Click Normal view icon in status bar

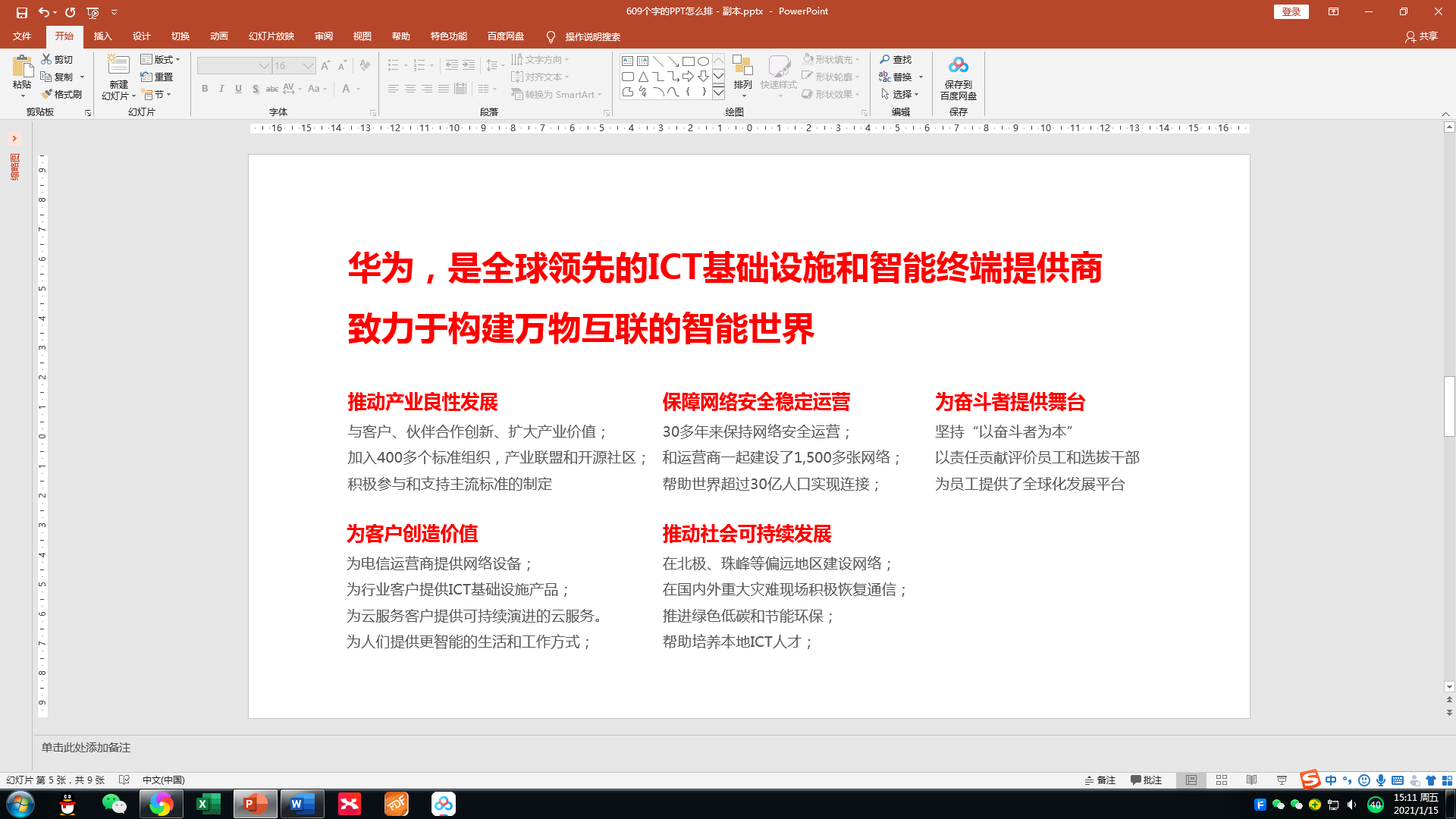click(1191, 780)
